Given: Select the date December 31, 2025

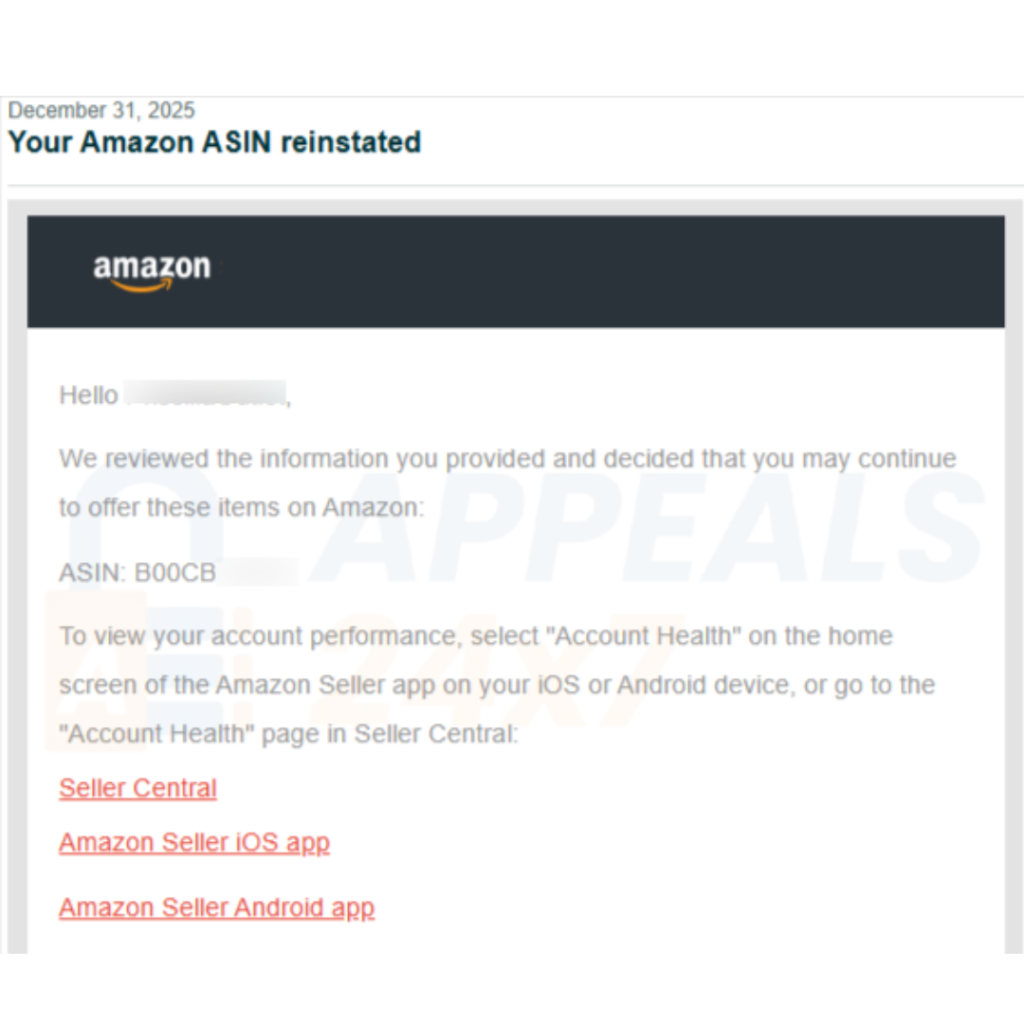Looking at the screenshot, I should [102, 110].
